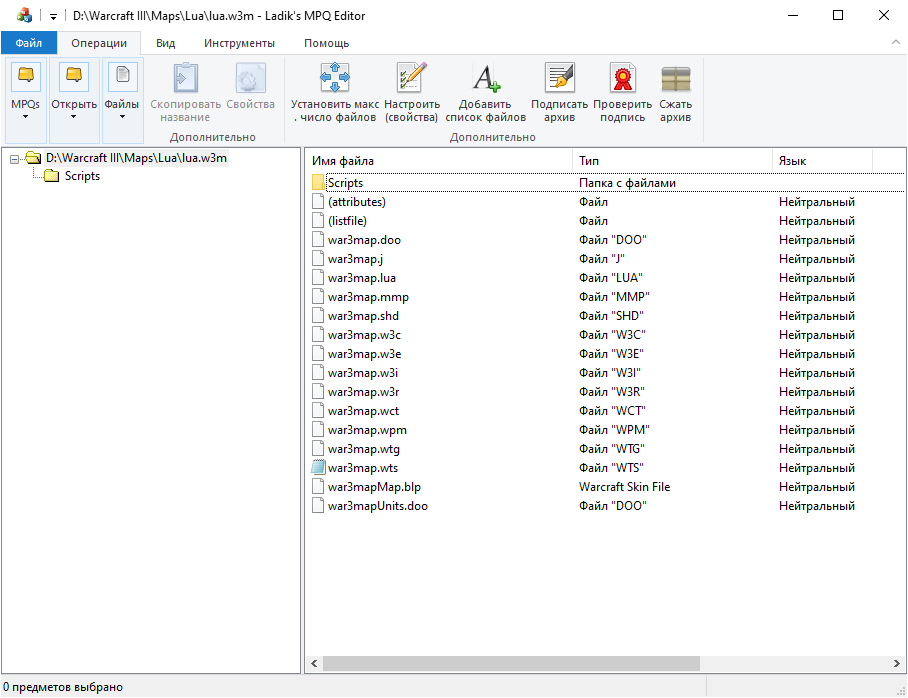Sort by Имя файла column header

click(x=440, y=161)
